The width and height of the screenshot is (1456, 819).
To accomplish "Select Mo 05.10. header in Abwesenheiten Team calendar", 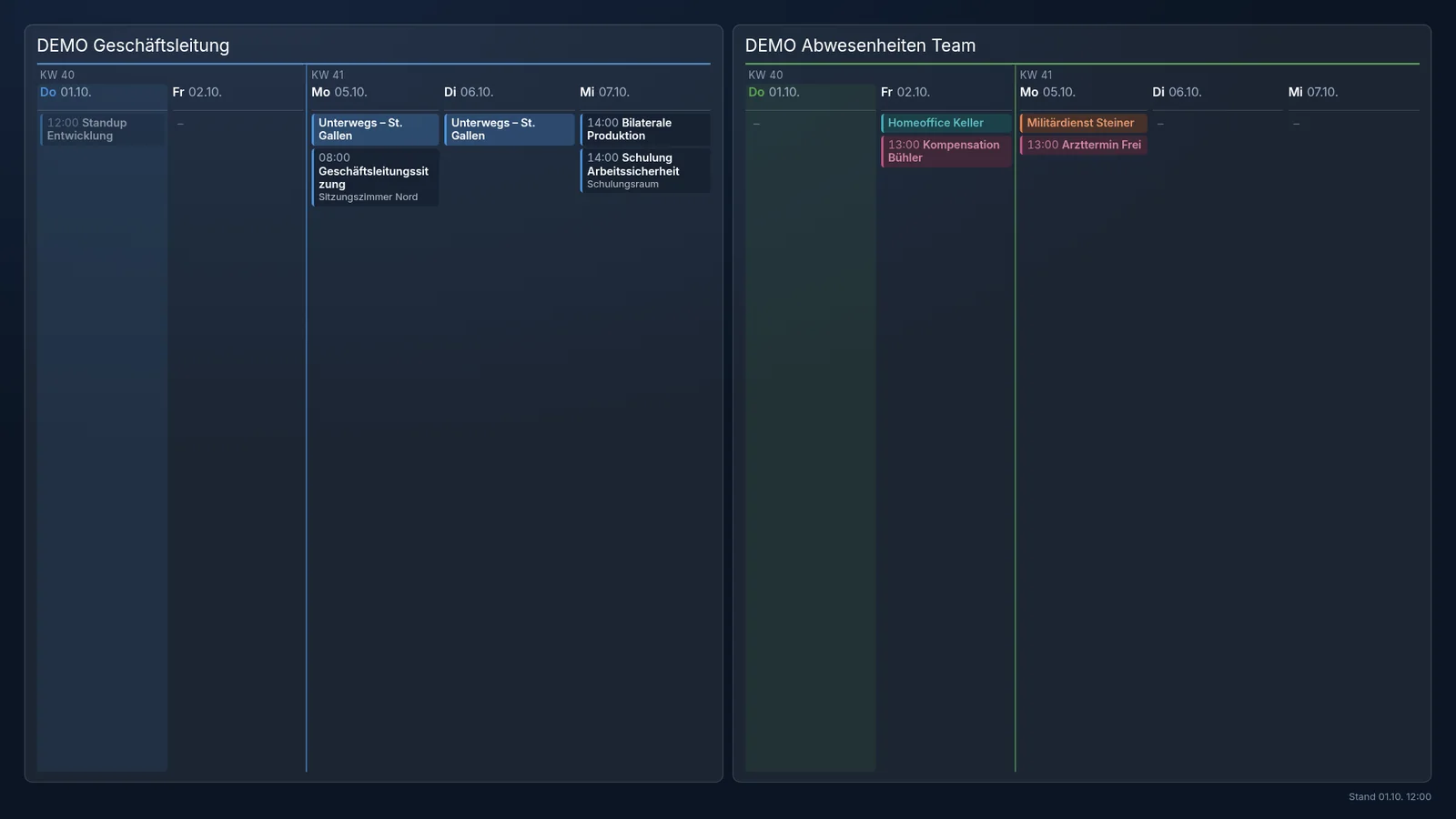I will click(1047, 92).
